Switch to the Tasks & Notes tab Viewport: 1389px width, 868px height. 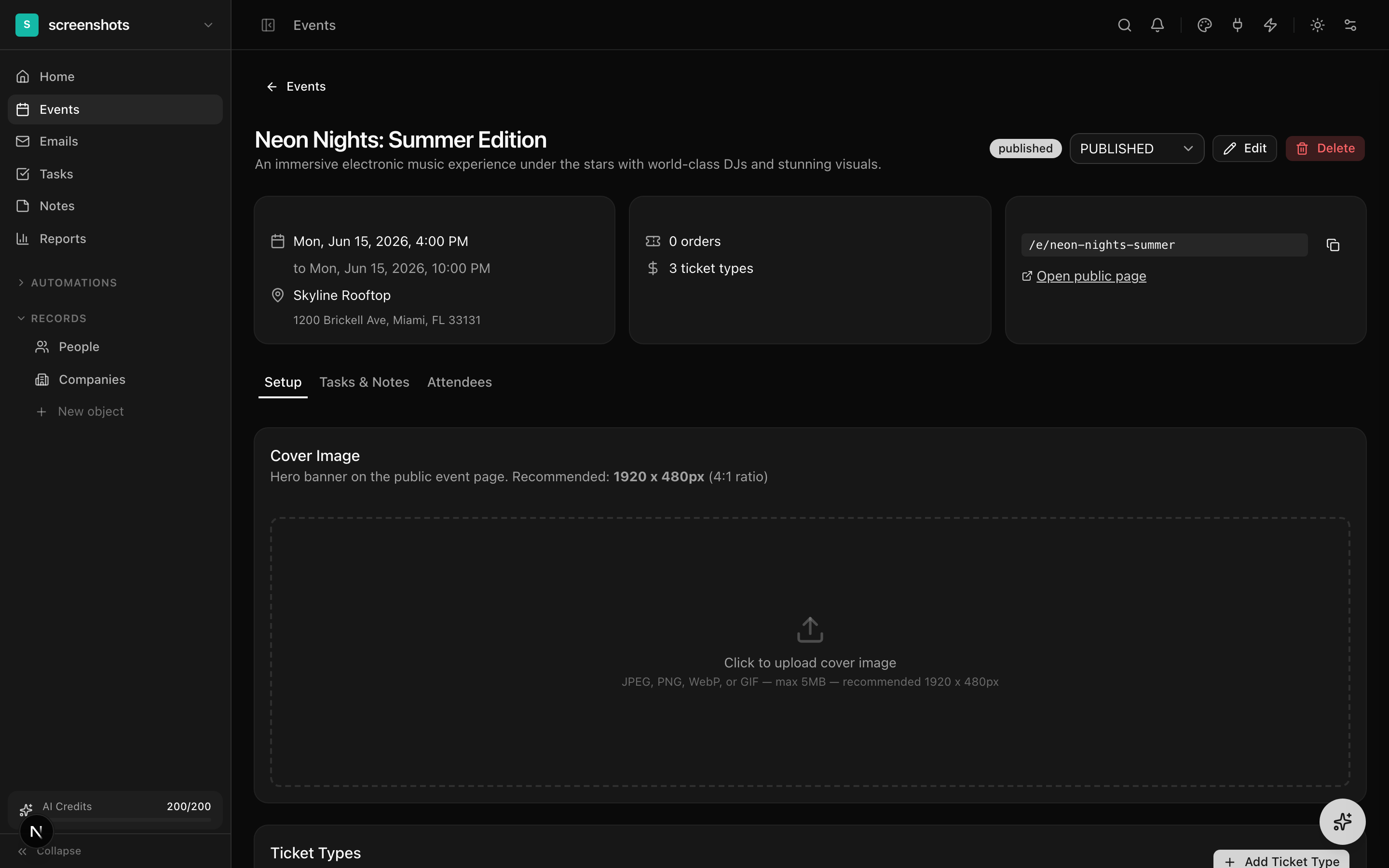tap(364, 382)
